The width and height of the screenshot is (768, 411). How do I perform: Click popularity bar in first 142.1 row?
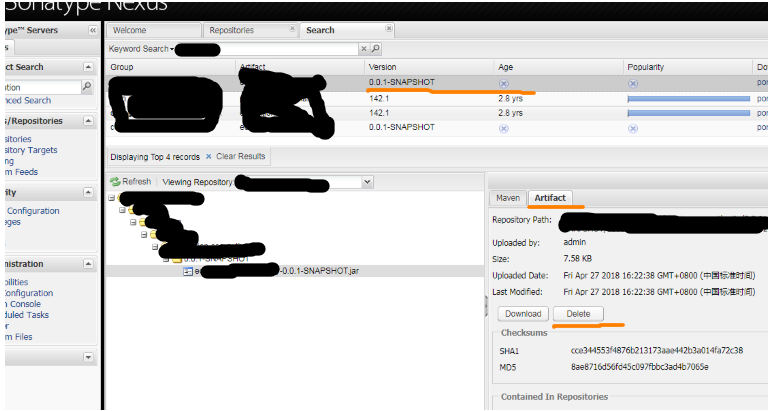[689, 99]
